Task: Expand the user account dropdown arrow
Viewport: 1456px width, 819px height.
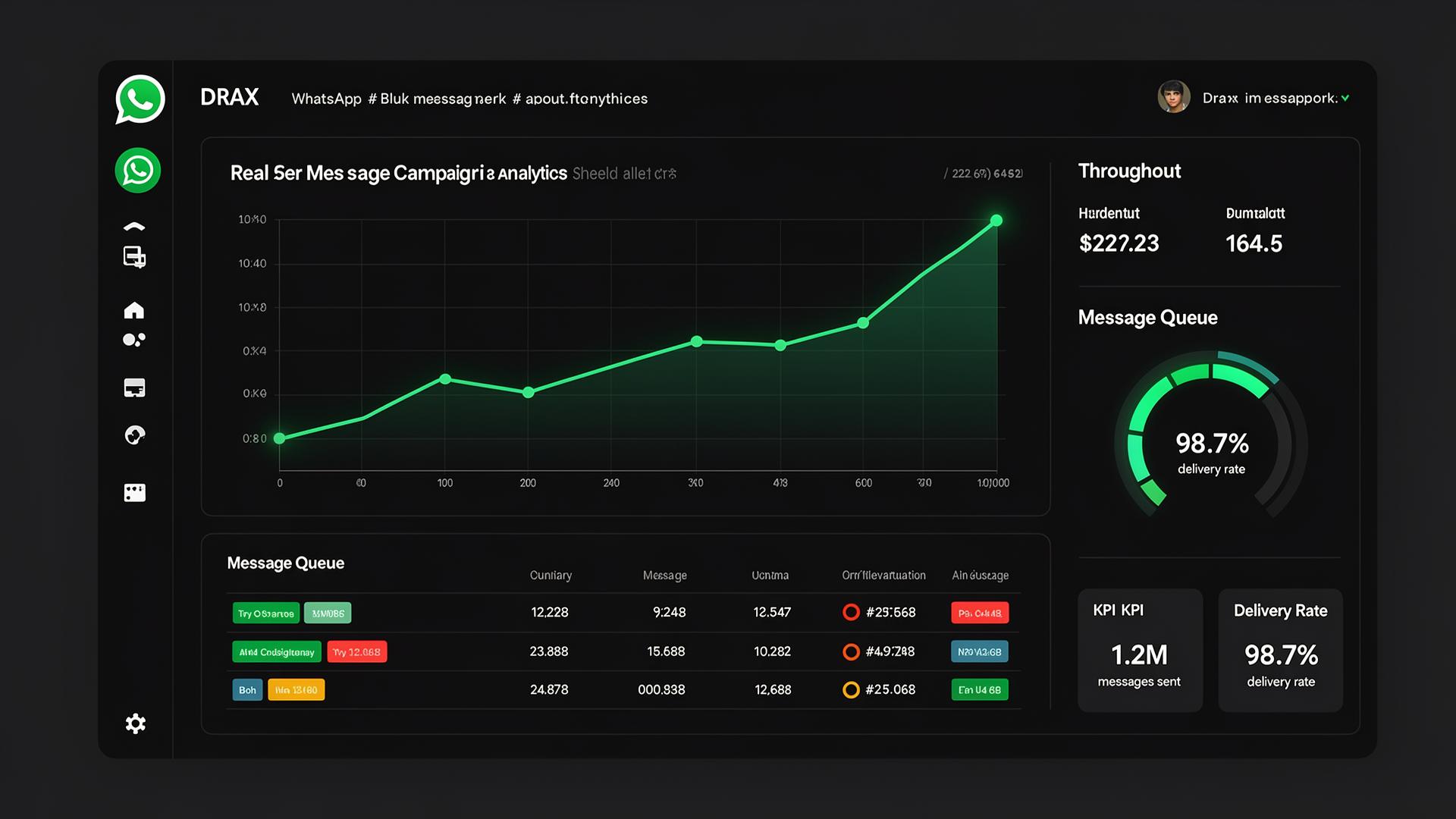Action: pyautogui.click(x=1345, y=98)
